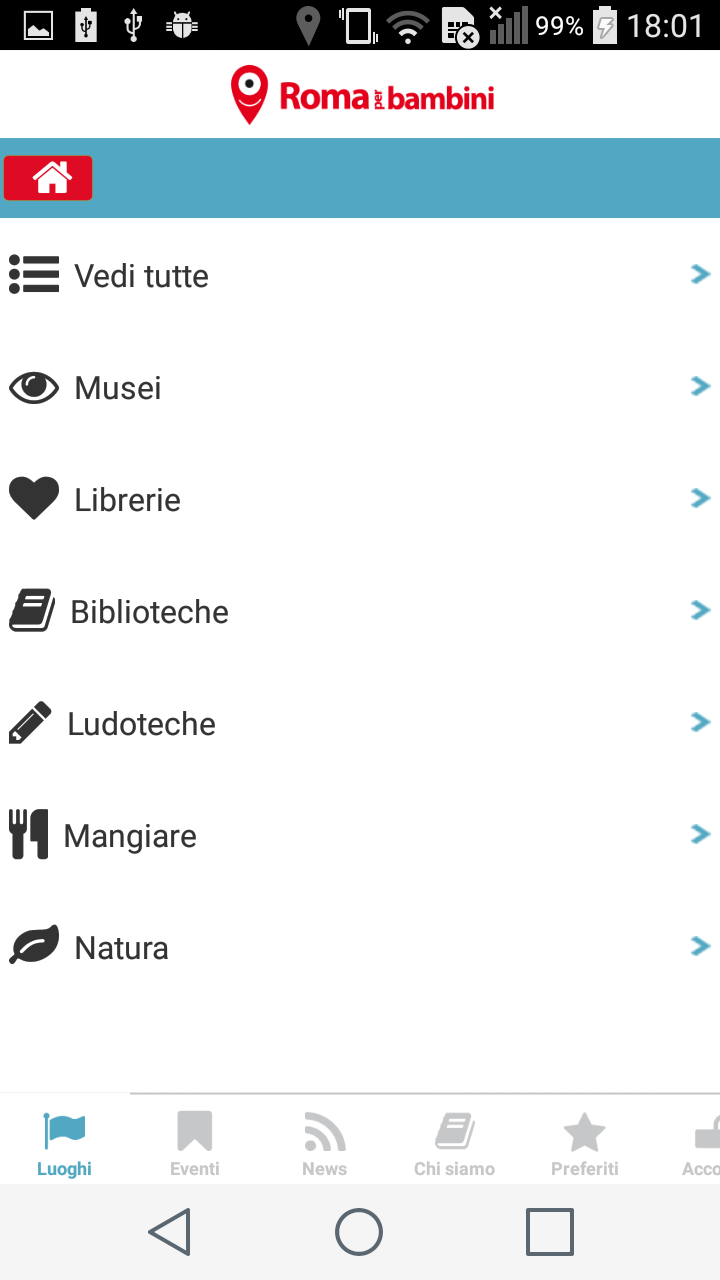
Task: Tap the leaf icon beside Natura
Action: [34, 945]
